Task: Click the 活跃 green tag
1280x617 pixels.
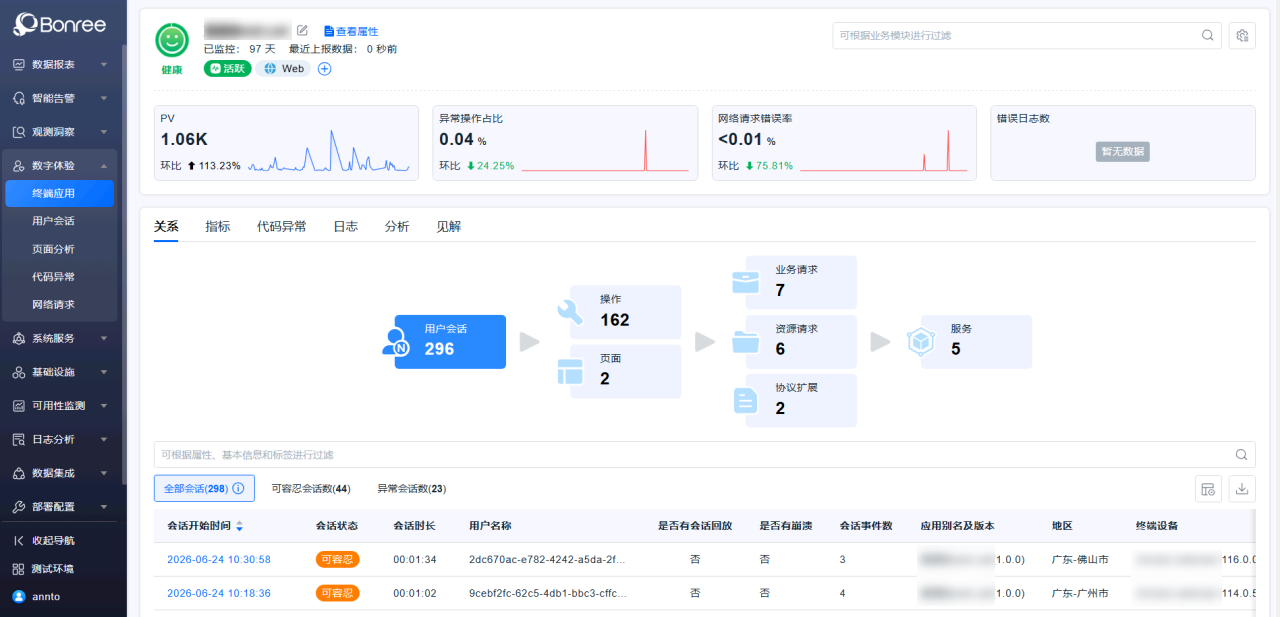Action: click(x=227, y=69)
